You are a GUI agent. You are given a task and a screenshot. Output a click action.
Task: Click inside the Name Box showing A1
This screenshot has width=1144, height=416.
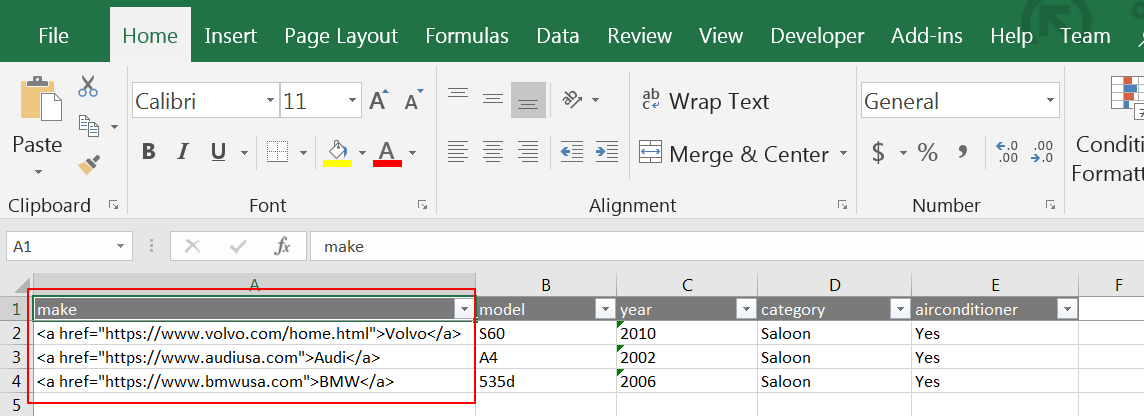(60, 246)
